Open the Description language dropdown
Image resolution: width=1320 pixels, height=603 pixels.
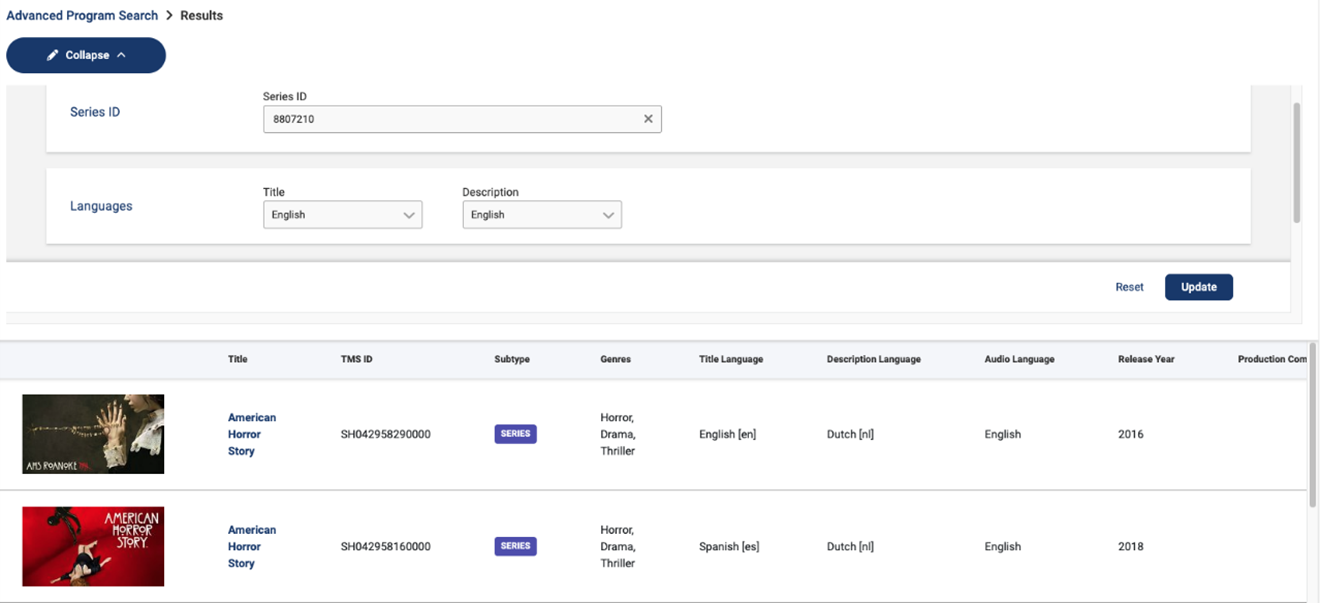point(541,215)
